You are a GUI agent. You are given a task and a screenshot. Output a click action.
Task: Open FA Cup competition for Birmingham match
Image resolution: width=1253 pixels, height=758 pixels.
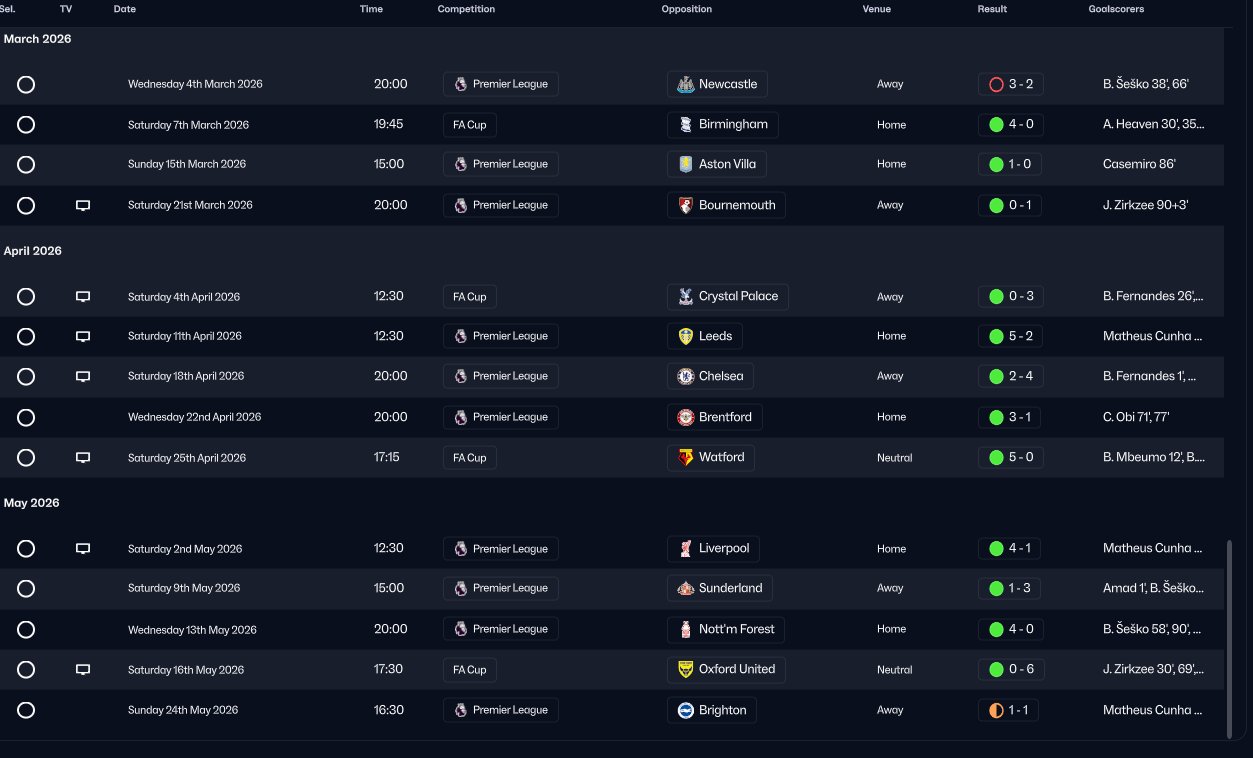pos(470,125)
